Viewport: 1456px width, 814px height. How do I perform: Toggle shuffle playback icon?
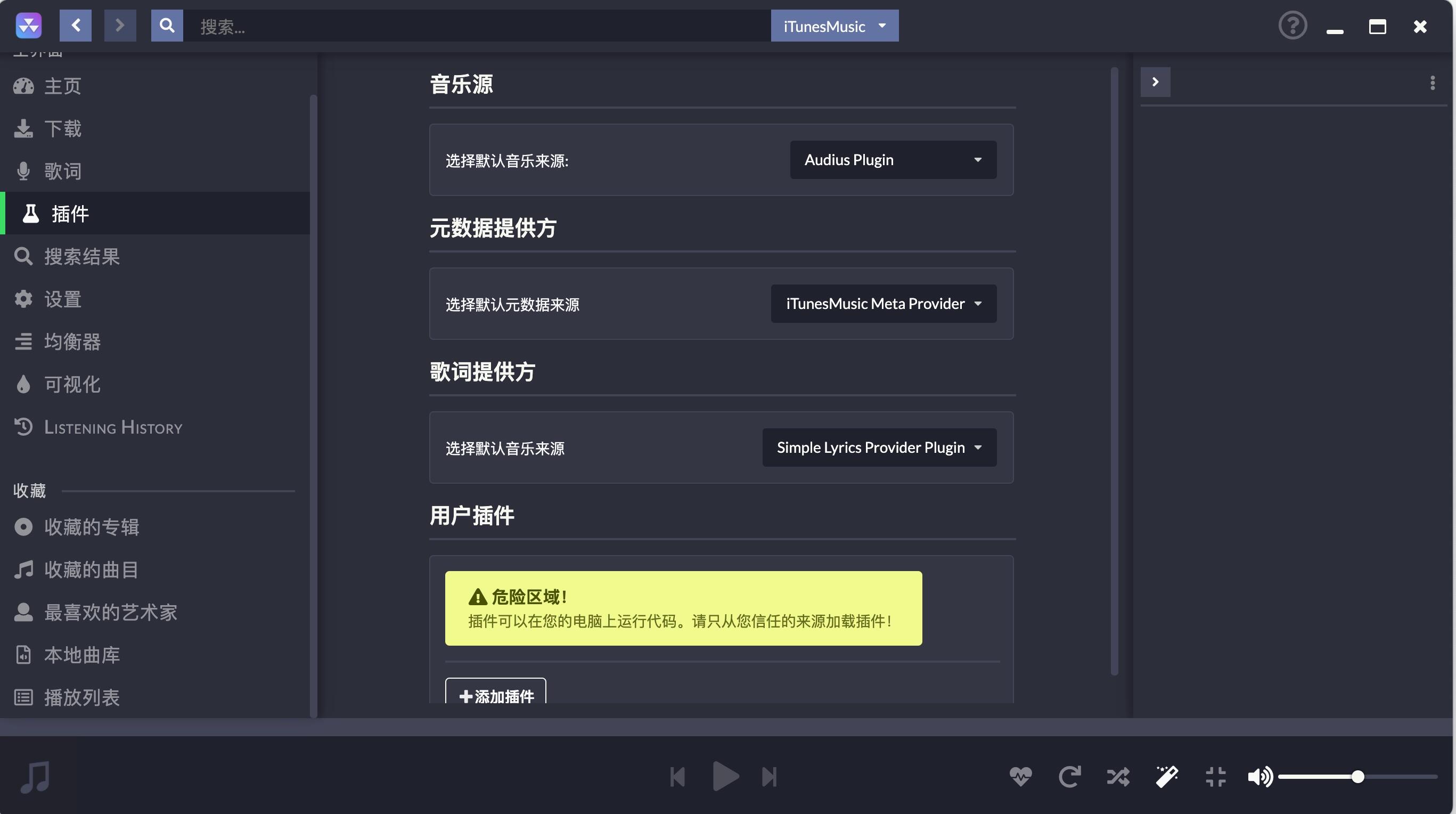click(x=1118, y=777)
